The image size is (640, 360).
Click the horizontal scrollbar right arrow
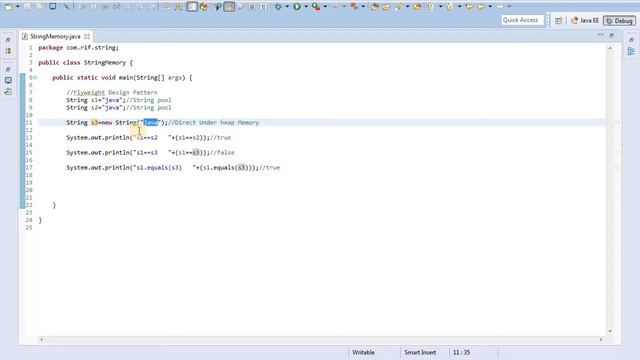(x=601, y=340)
